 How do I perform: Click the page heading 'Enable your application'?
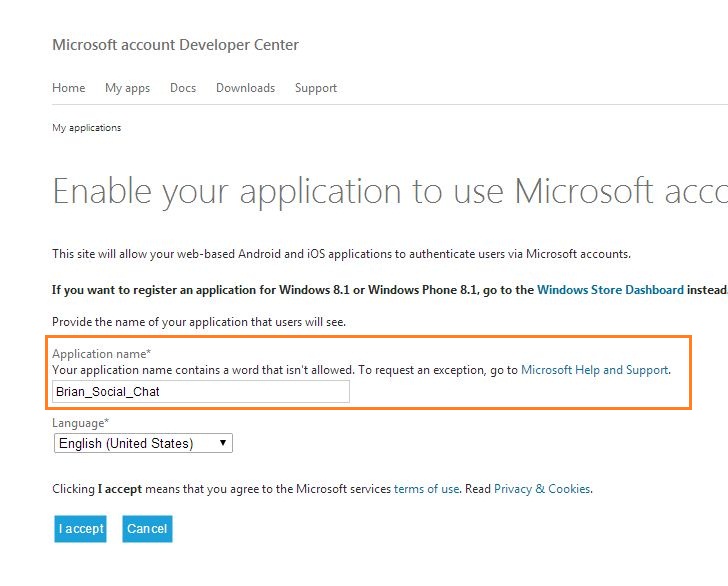pyautogui.click(x=389, y=191)
